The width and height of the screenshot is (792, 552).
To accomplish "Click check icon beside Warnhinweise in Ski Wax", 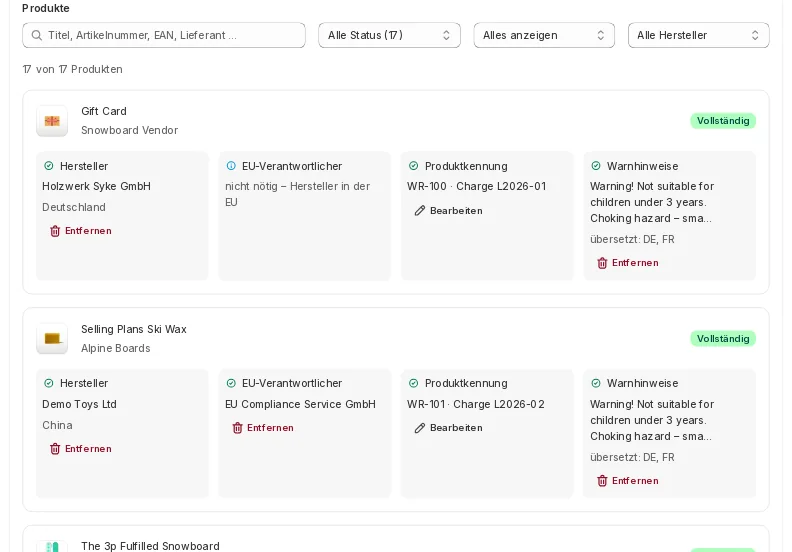I will tap(596, 383).
